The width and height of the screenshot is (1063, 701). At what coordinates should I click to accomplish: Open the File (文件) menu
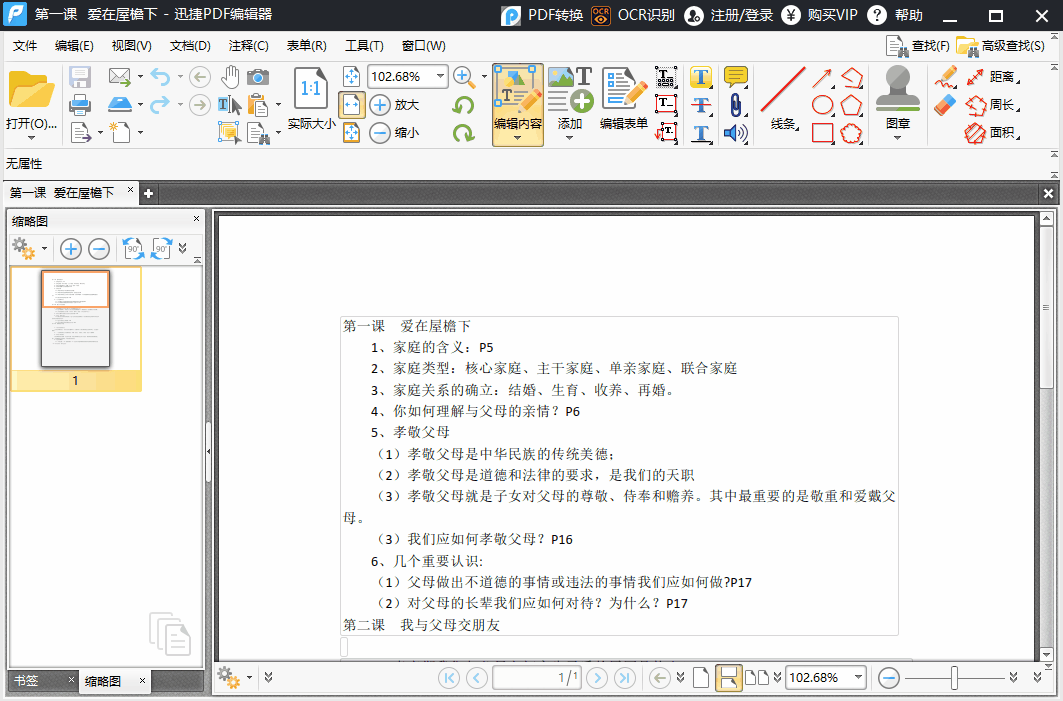click(25, 45)
